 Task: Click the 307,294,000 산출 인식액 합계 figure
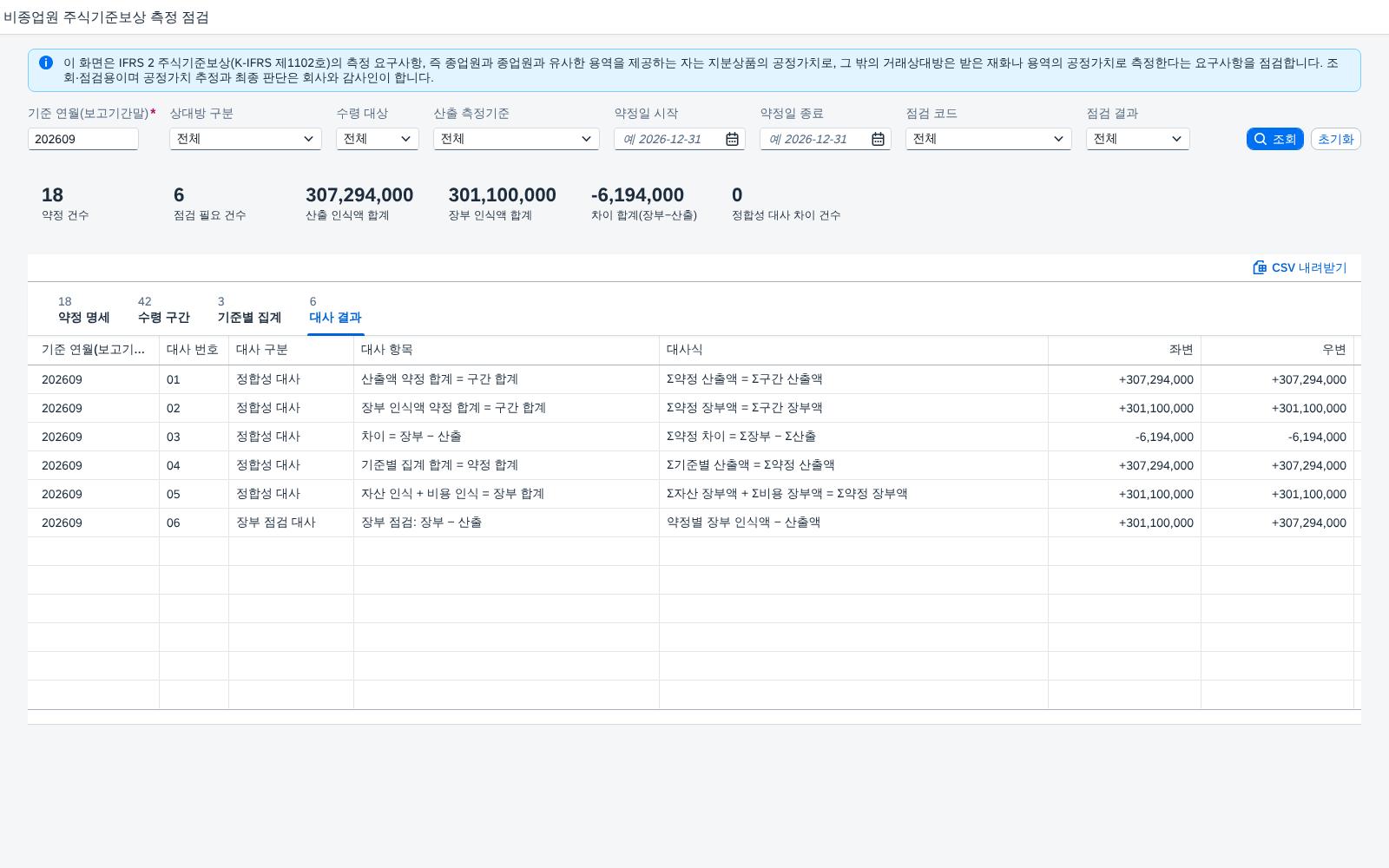(359, 195)
